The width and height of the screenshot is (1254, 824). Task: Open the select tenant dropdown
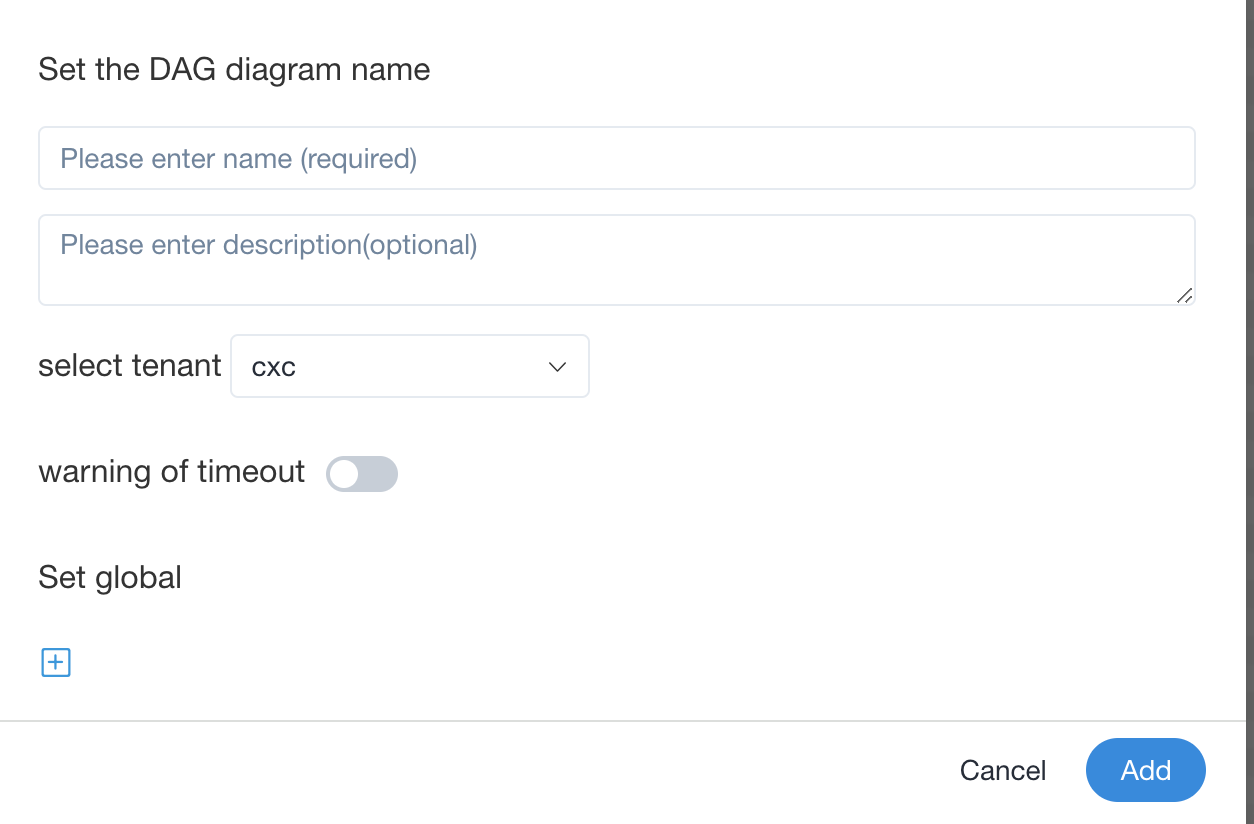tap(409, 367)
